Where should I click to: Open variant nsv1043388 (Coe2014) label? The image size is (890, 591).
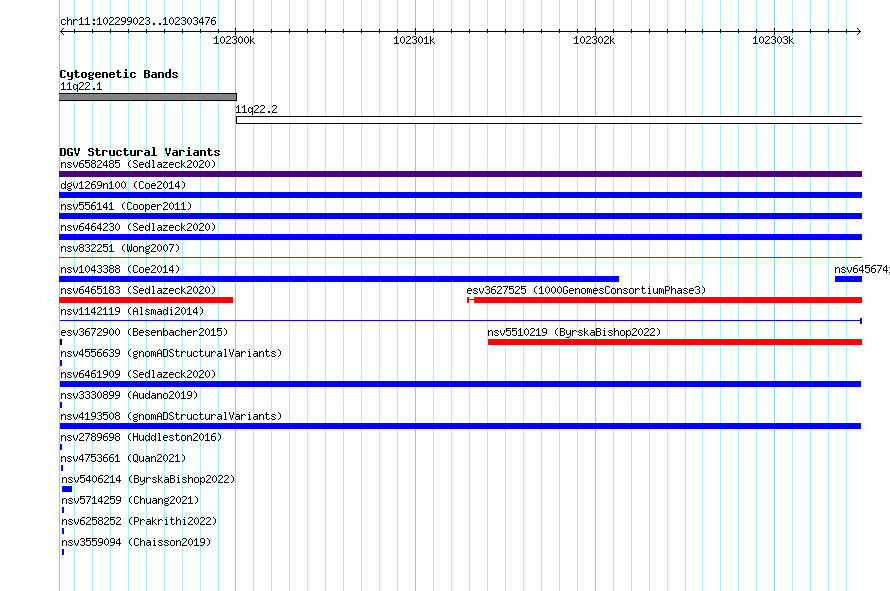point(120,269)
